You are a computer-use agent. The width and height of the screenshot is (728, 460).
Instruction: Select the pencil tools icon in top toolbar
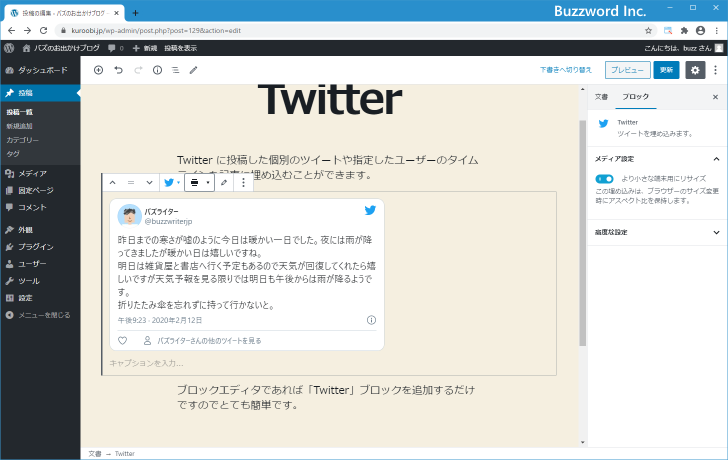coord(194,70)
